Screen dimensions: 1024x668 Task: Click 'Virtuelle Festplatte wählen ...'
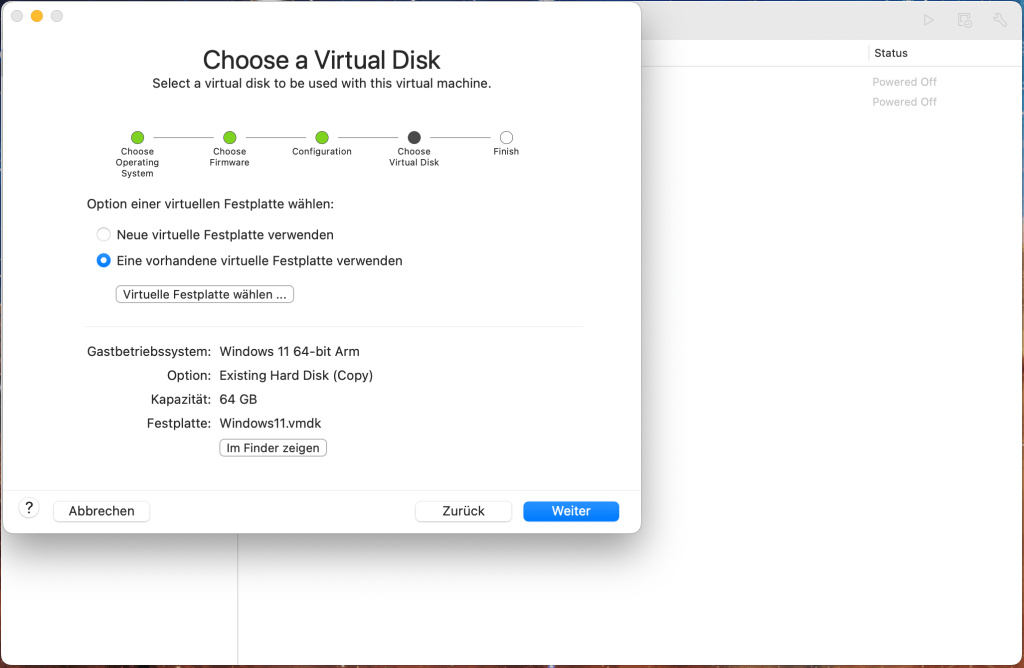pyautogui.click(x=204, y=293)
